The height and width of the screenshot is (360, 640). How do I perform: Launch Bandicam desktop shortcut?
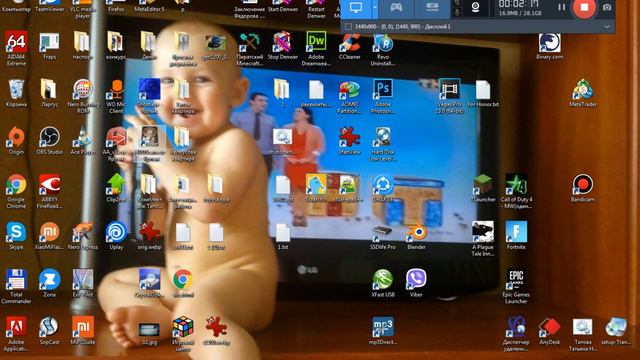583,188
